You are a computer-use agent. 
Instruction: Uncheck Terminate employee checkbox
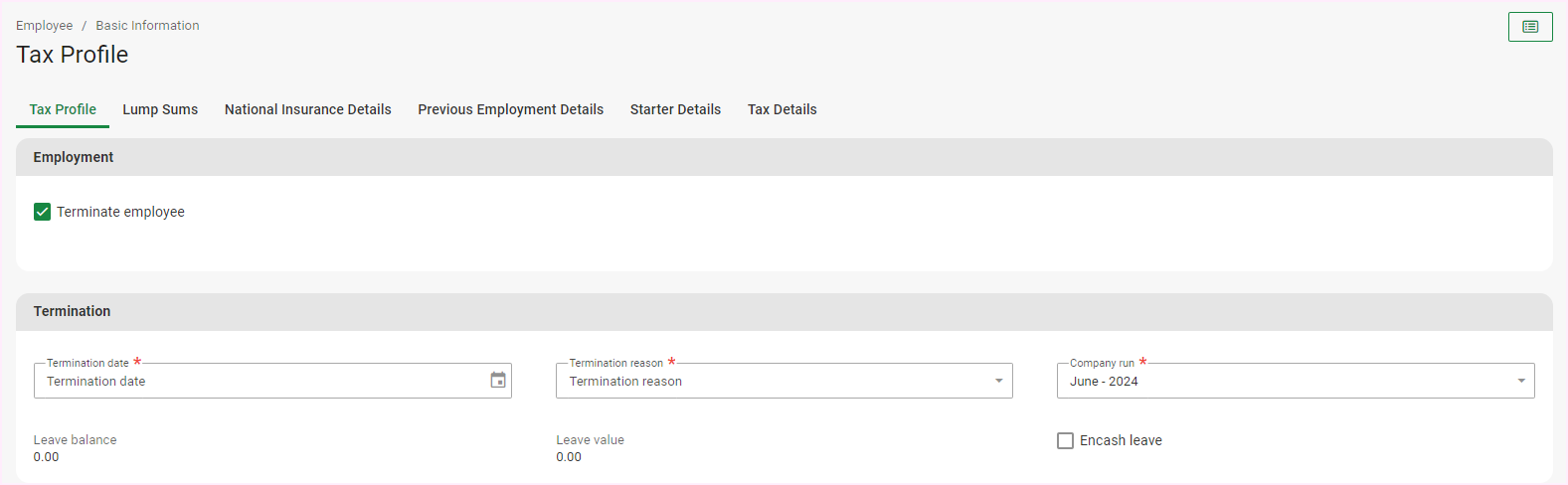tap(42, 212)
